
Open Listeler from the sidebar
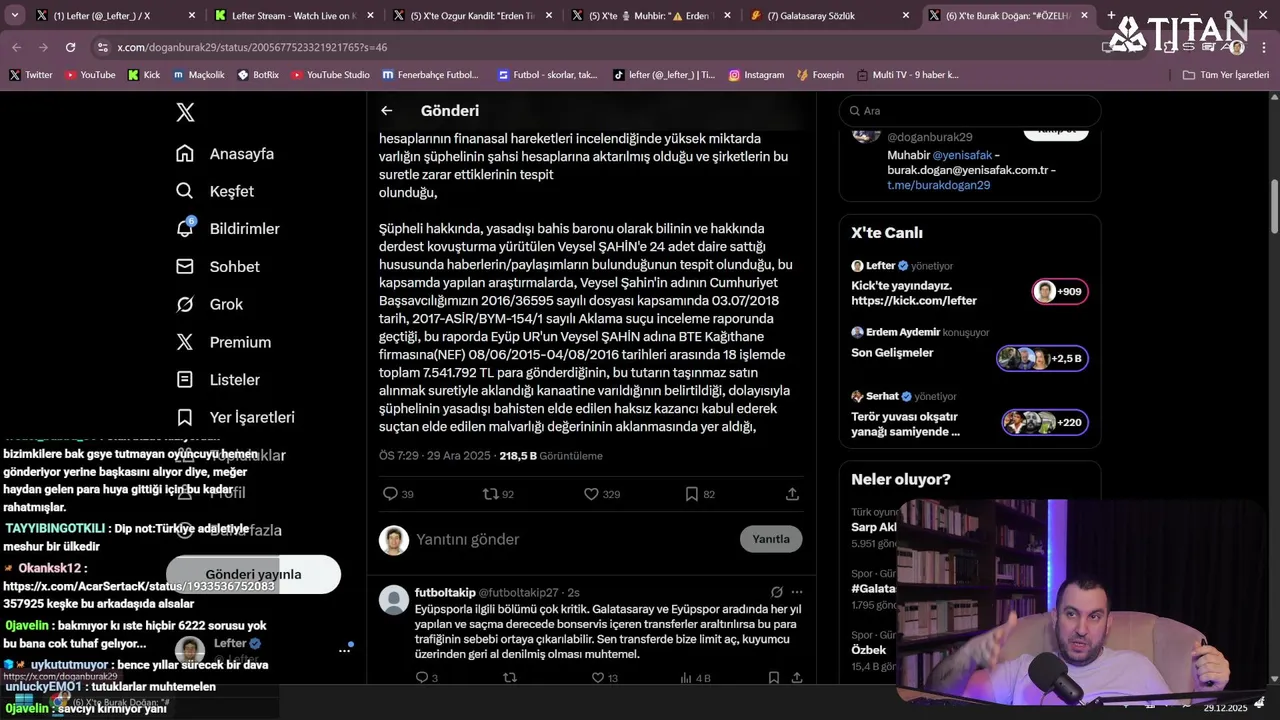point(218,380)
